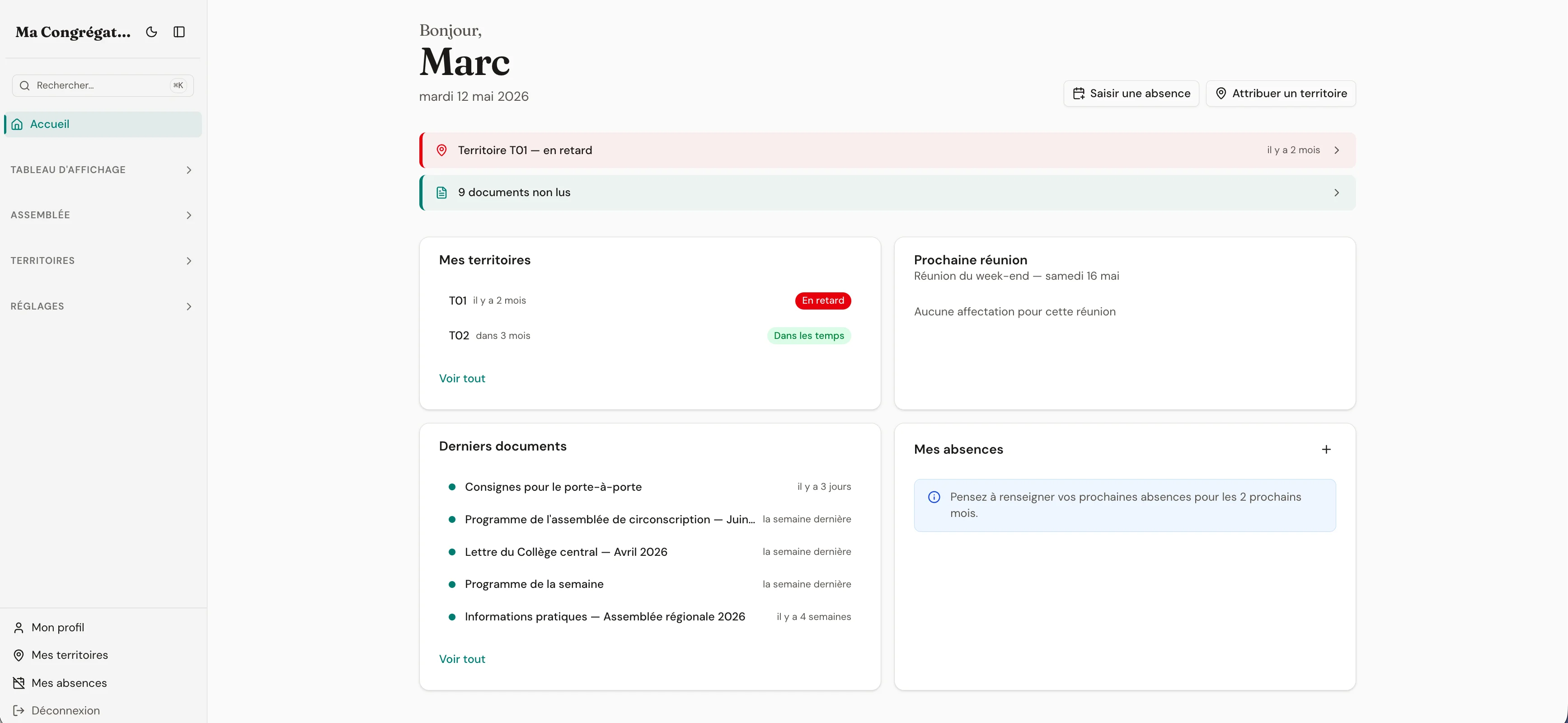The image size is (1568, 723).
Task: Click the unread dot beside Consignes pour le porte-à-porte
Action: pyautogui.click(x=452, y=487)
